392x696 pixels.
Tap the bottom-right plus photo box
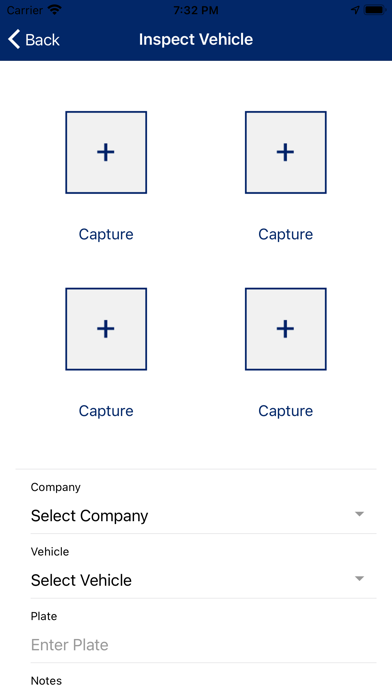click(x=285, y=329)
